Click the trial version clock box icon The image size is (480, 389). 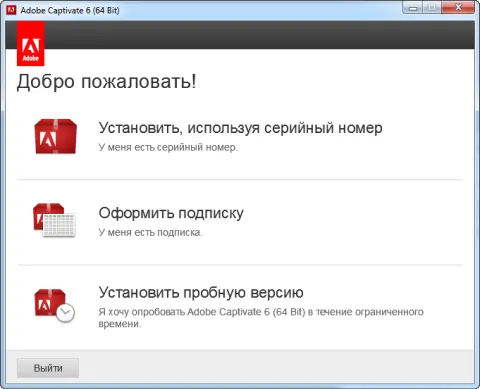54,306
